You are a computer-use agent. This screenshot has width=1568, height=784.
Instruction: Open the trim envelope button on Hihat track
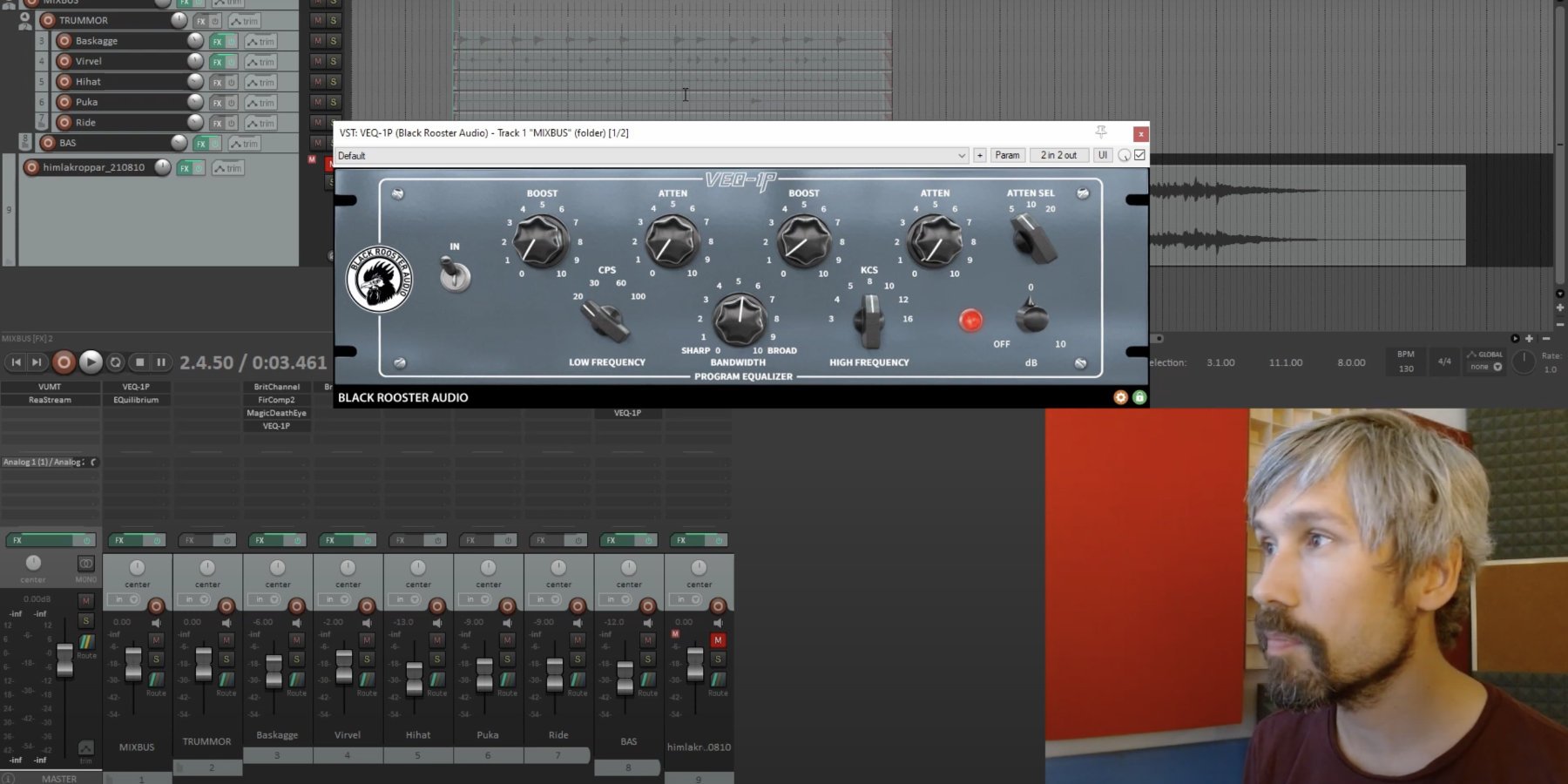[260, 82]
